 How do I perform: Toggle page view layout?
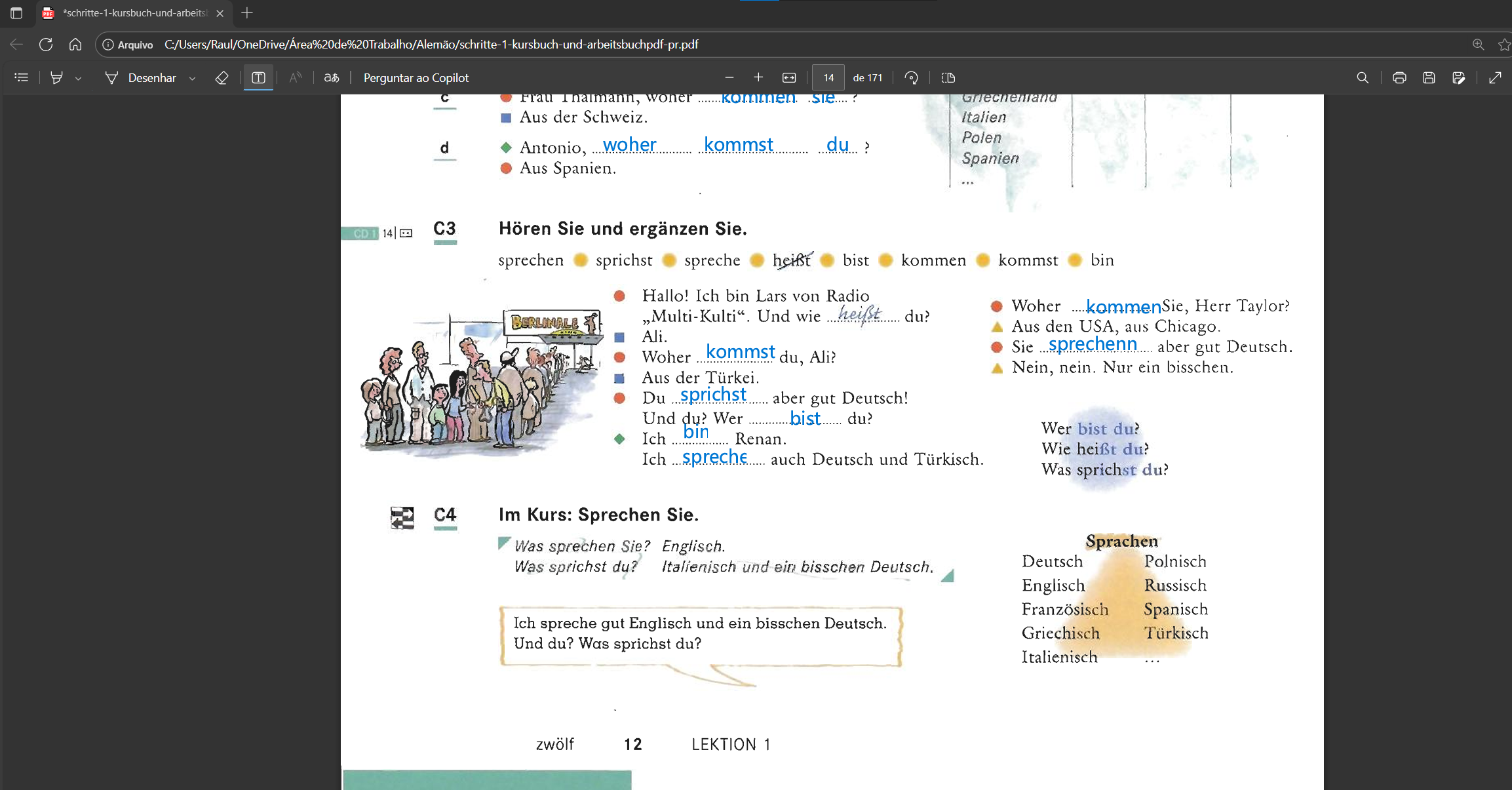coord(948,77)
